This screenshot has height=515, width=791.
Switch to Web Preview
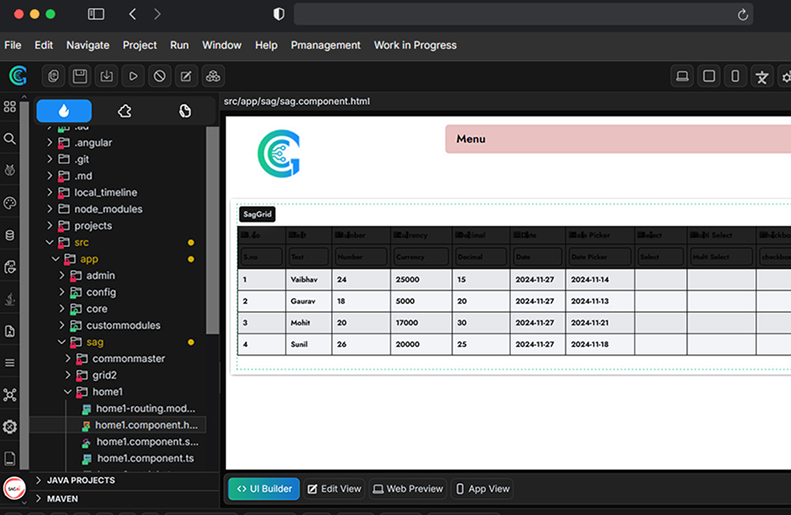pyautogui.click(x=407, y=489)
